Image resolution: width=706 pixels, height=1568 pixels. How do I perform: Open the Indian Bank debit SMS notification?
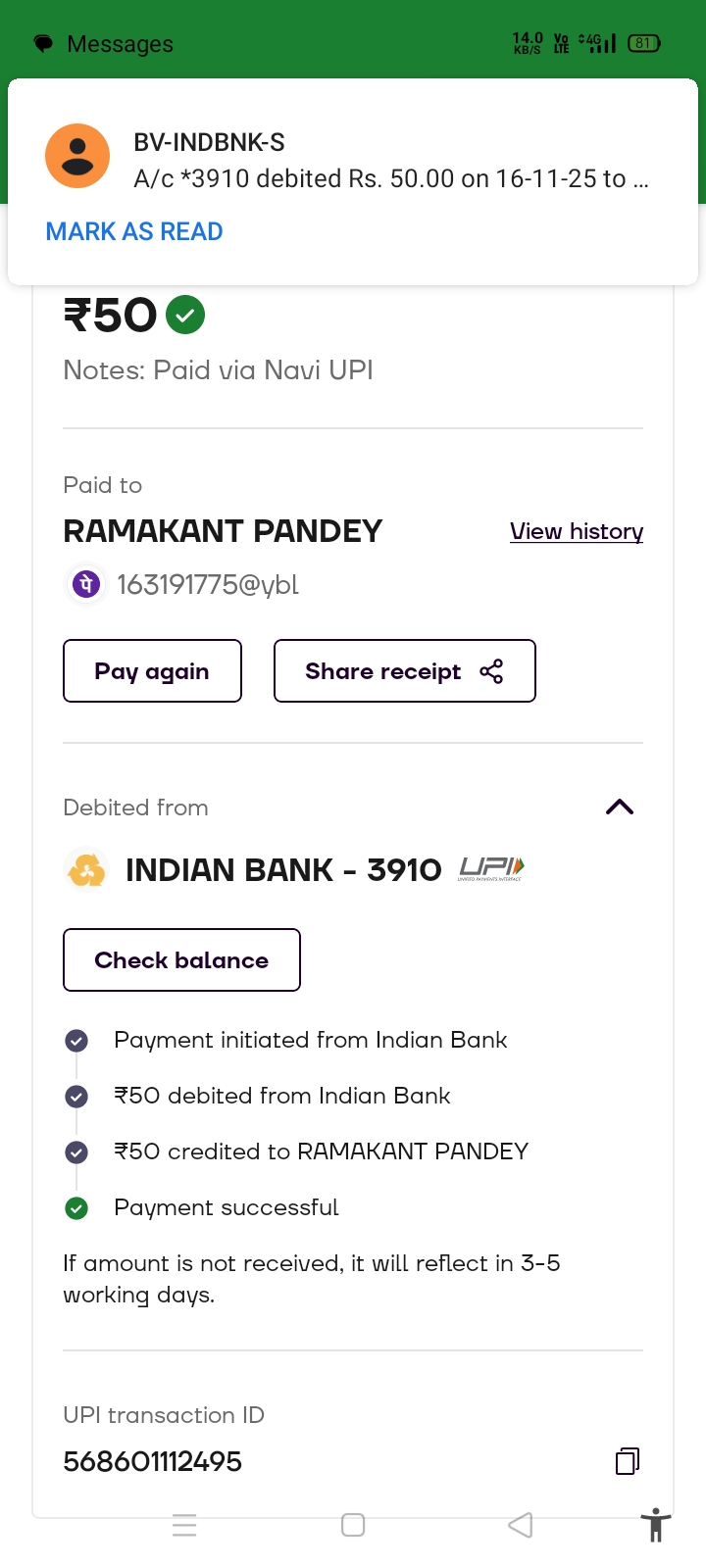pyautogui.click(x=390, y=162)
